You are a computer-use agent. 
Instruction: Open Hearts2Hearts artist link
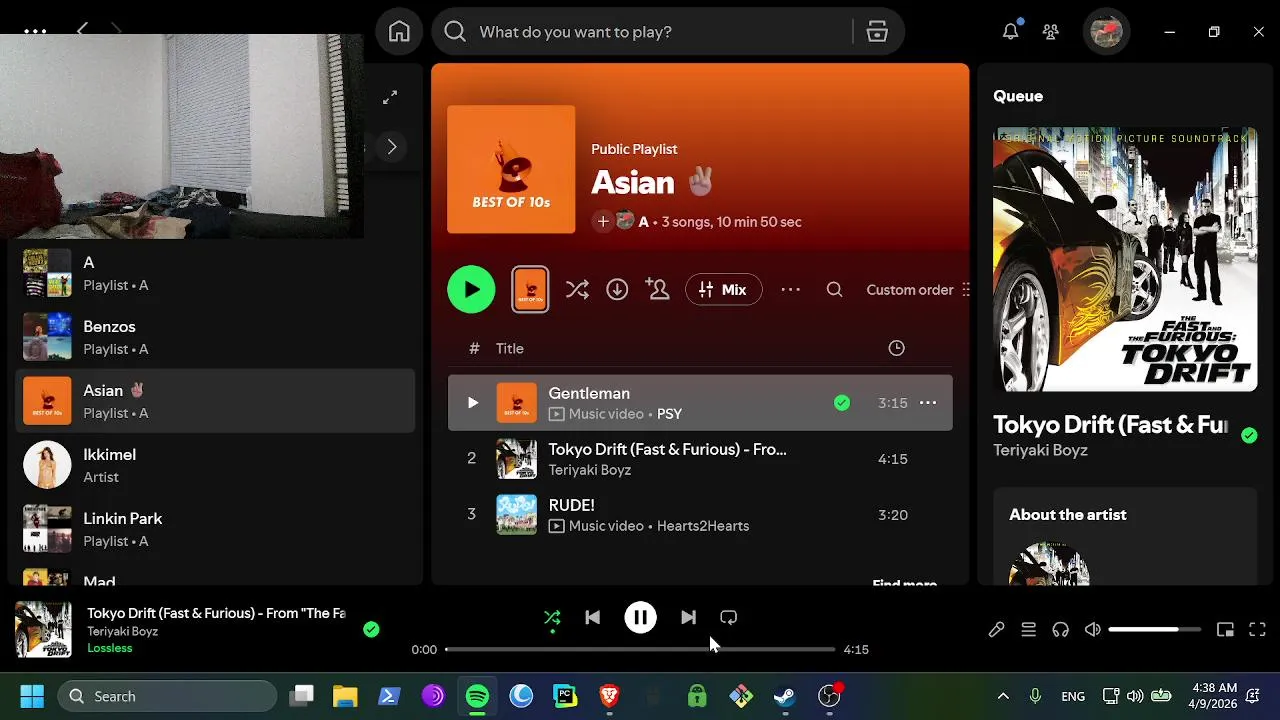(x=702, y=526)
